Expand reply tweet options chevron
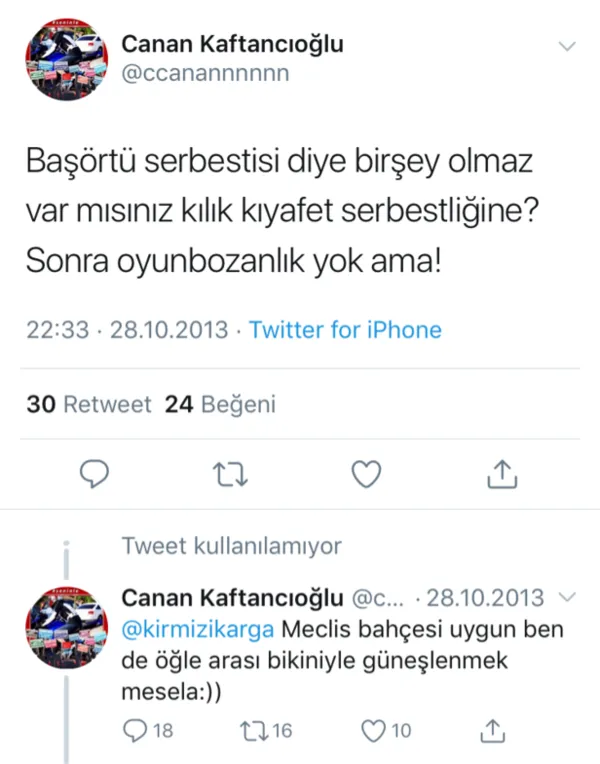Image resolution: width=600 pixels, height=764 pixels. point(567,597)
